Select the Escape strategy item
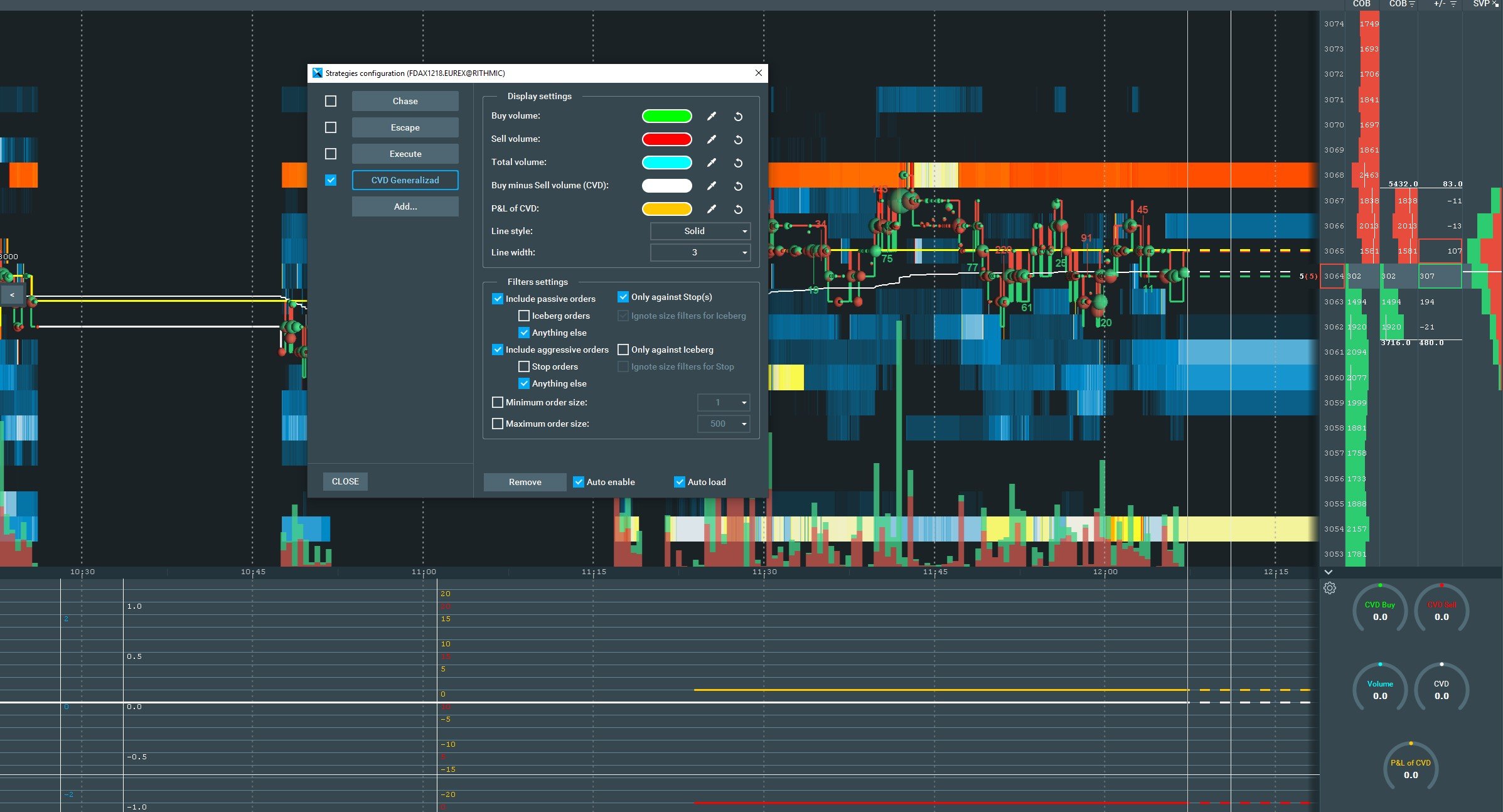 [x=405, y=127]
